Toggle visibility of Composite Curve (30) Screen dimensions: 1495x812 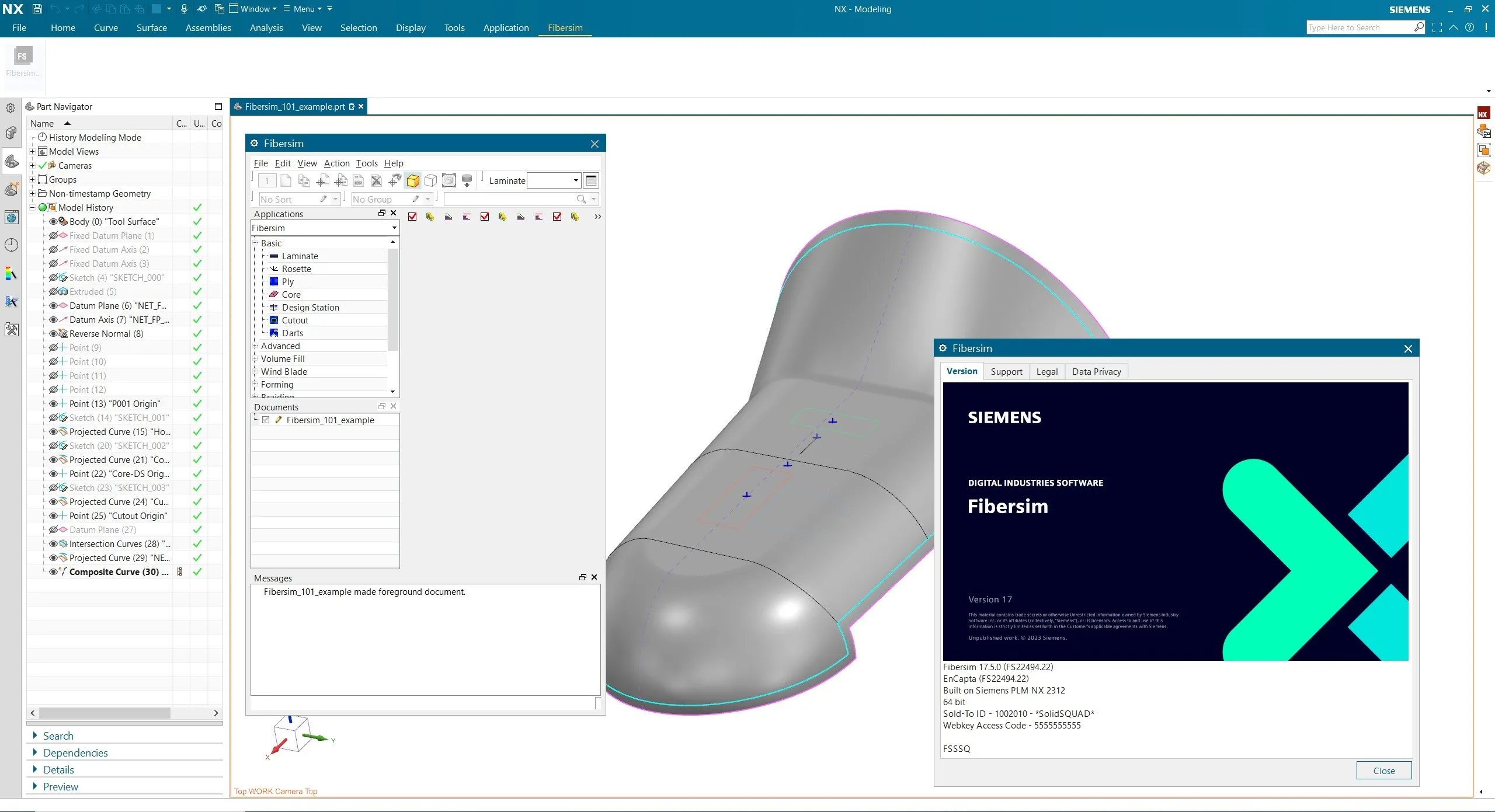click(53, 571)
